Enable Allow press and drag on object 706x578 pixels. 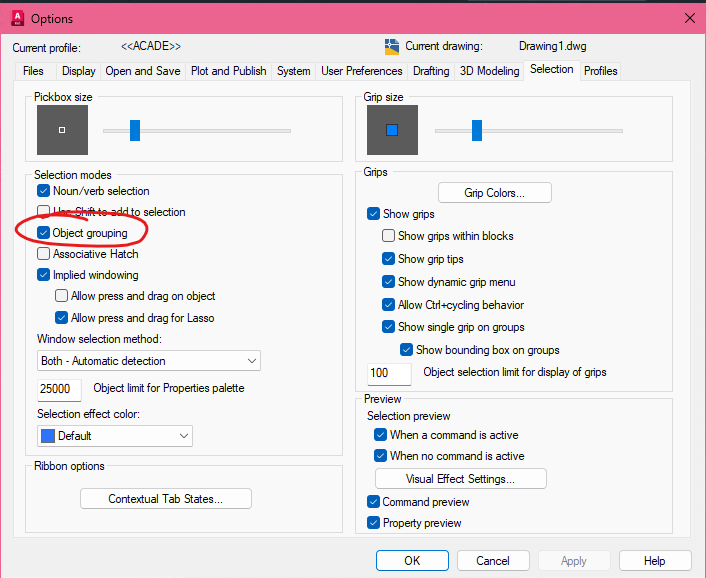61,296
